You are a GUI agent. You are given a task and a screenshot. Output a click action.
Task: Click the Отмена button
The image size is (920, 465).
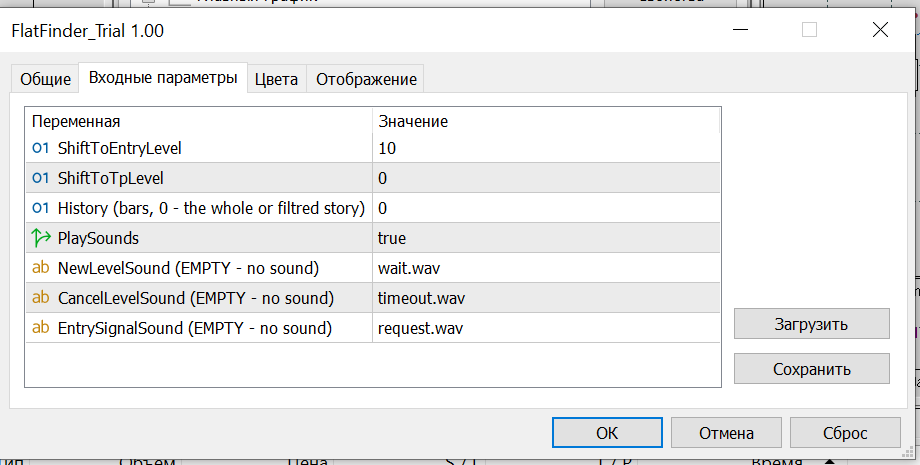[x=726, y=433]
